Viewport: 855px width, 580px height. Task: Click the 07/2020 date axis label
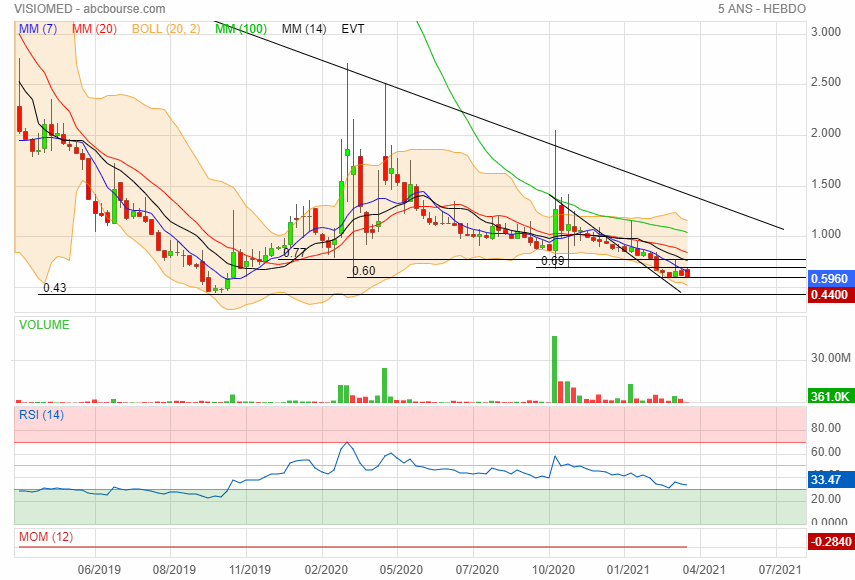tap(477, 570)
